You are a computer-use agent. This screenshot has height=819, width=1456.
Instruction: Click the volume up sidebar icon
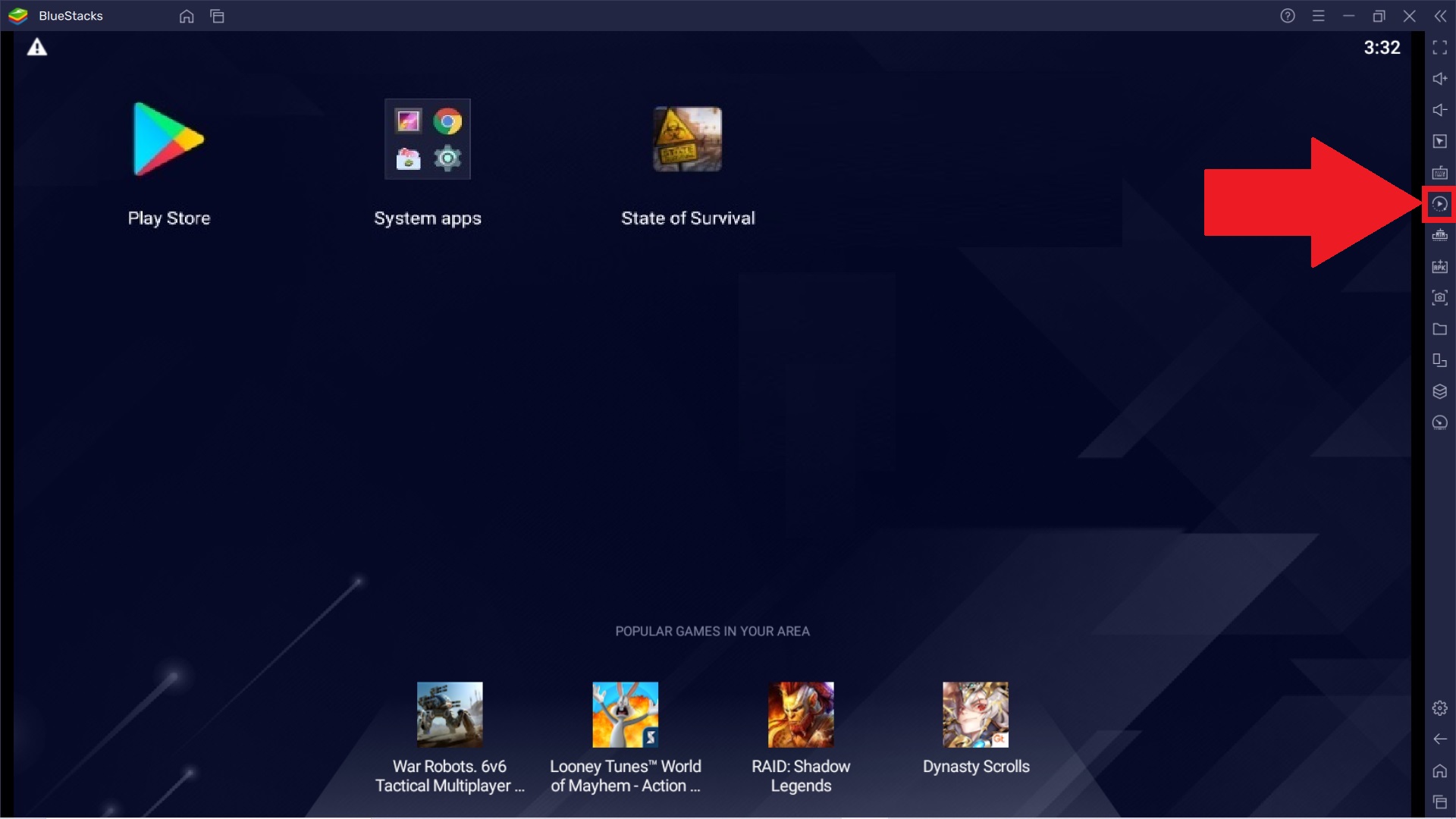tap(1440, 79)
